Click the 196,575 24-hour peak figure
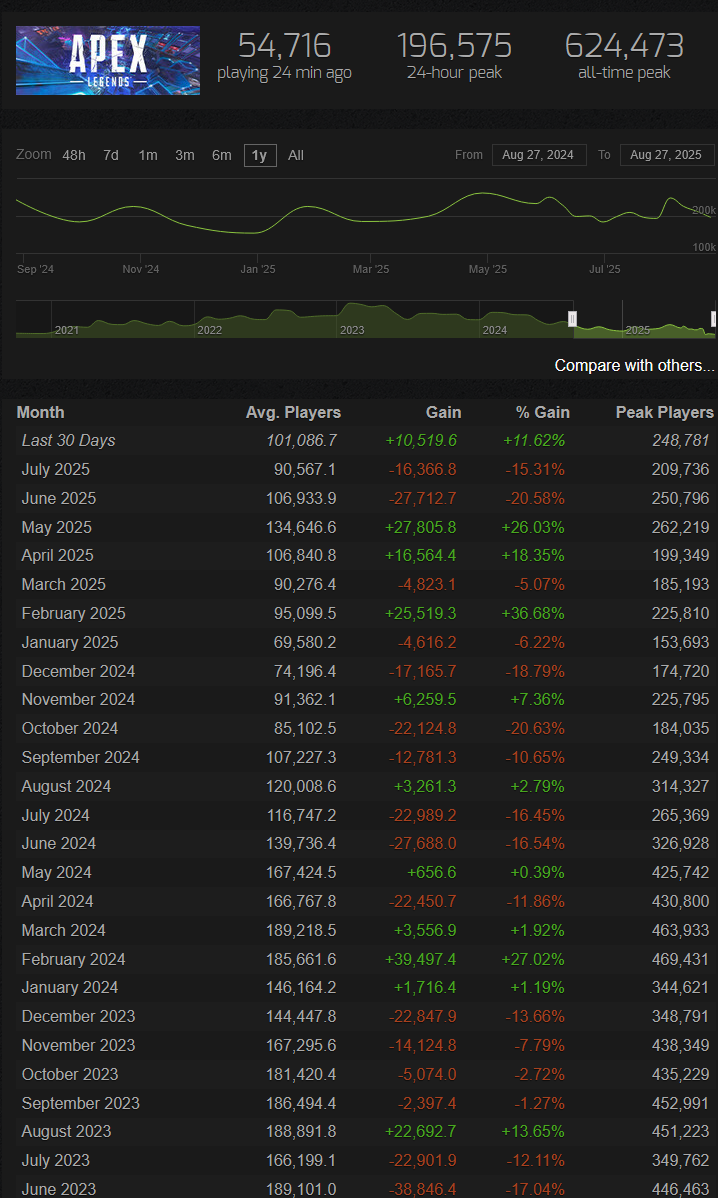 point(454,46)
